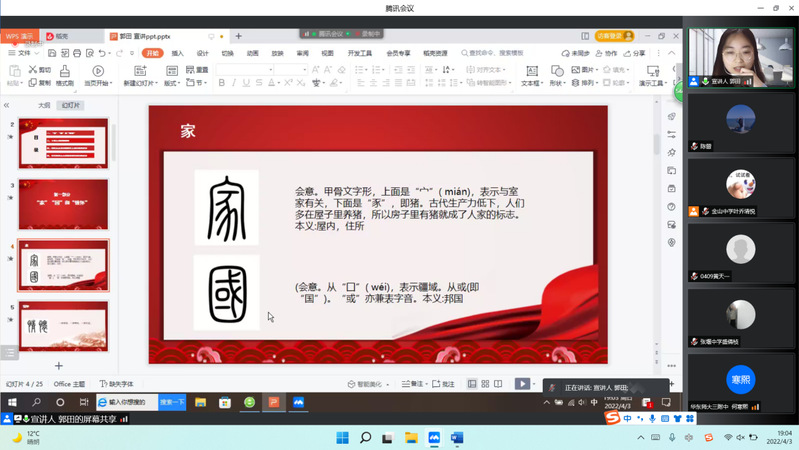Screen dimensions: 799x450
Task: Click the Print icon in quick toolbar
Action: point(77,53)
